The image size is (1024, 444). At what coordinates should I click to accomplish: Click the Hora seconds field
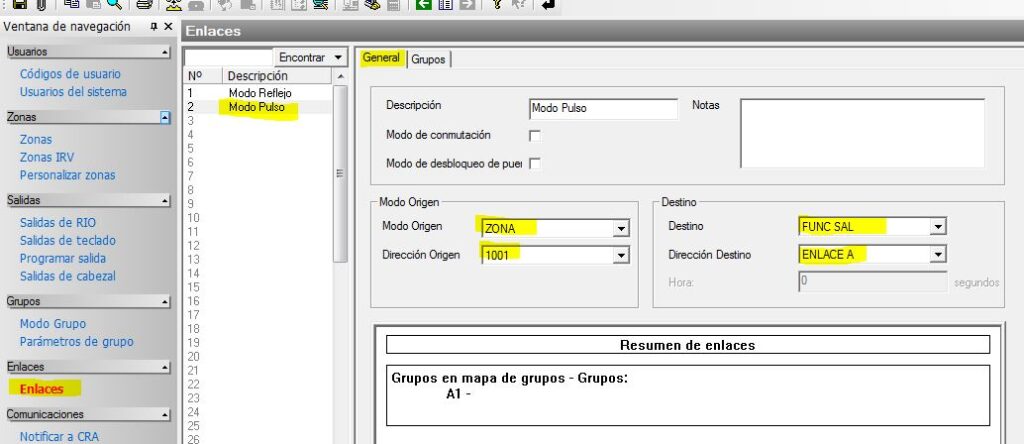tap(872, 282)
